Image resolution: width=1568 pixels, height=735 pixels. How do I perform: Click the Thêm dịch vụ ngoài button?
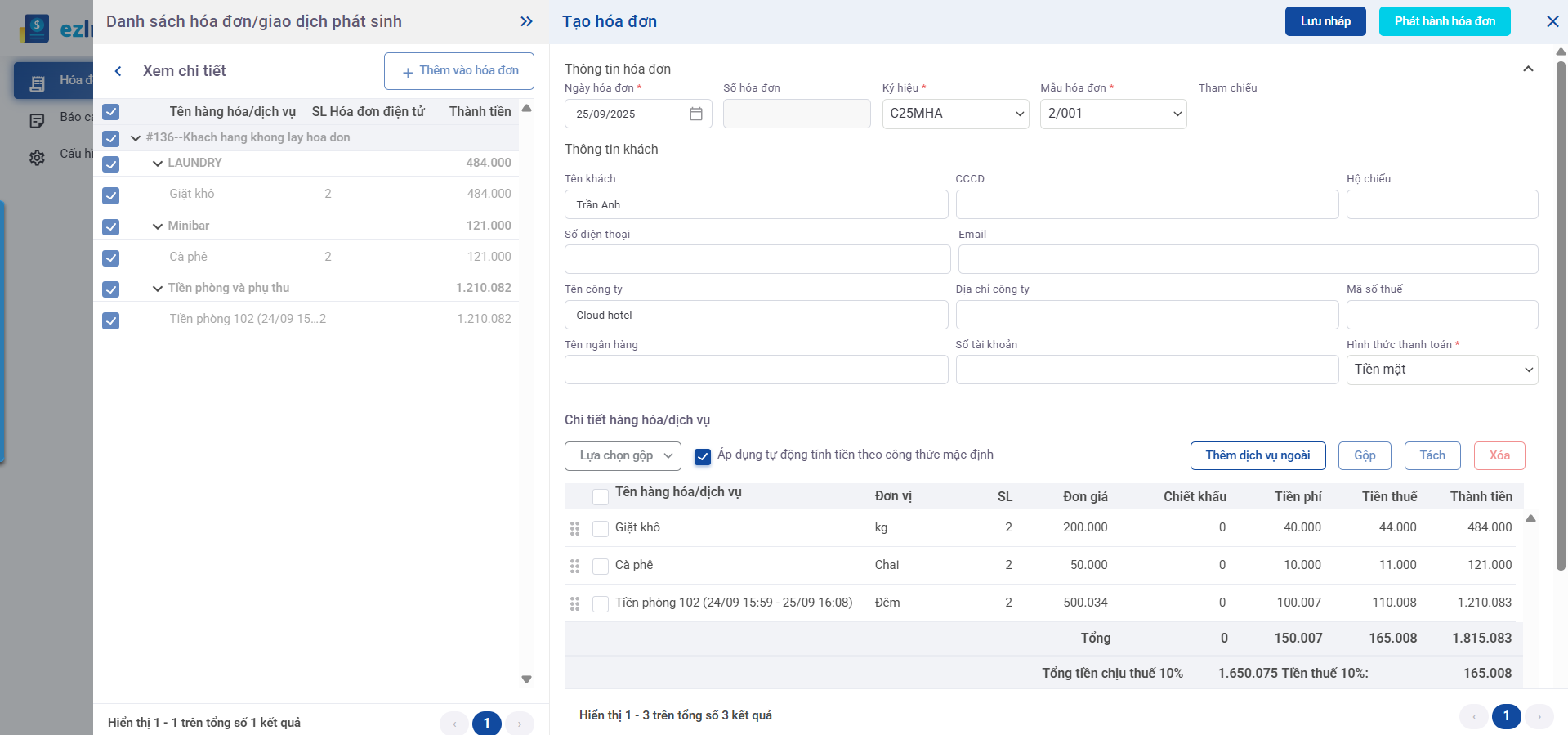pyautogui.click(x=1257, y=455)
